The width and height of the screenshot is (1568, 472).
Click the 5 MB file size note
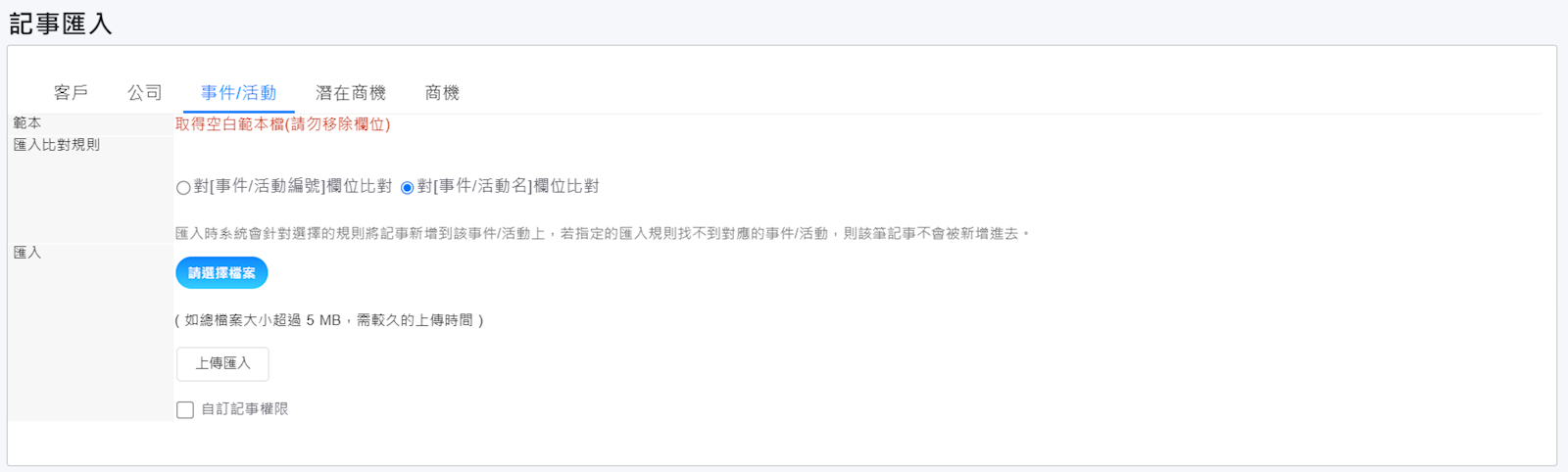329,320
